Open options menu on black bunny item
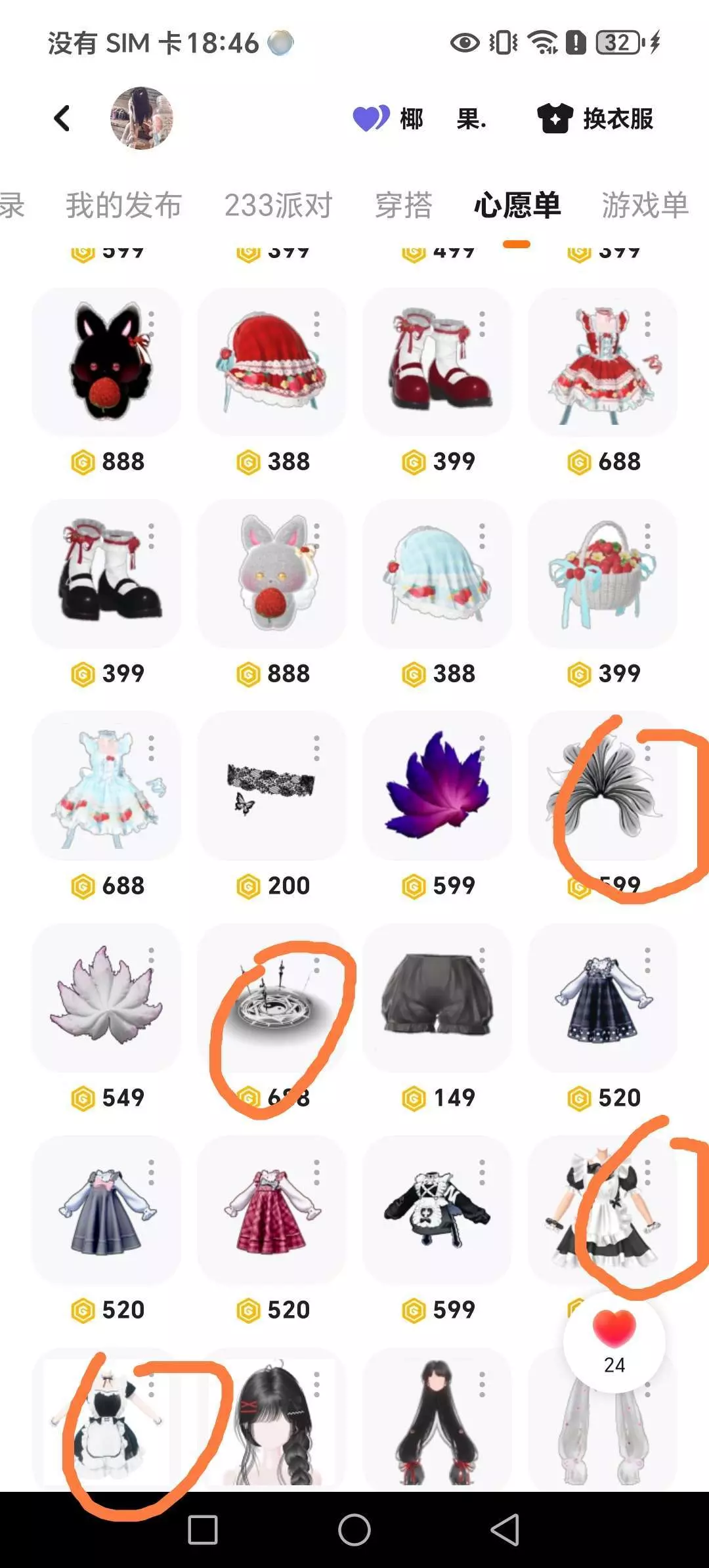 (x=152, y=323)
